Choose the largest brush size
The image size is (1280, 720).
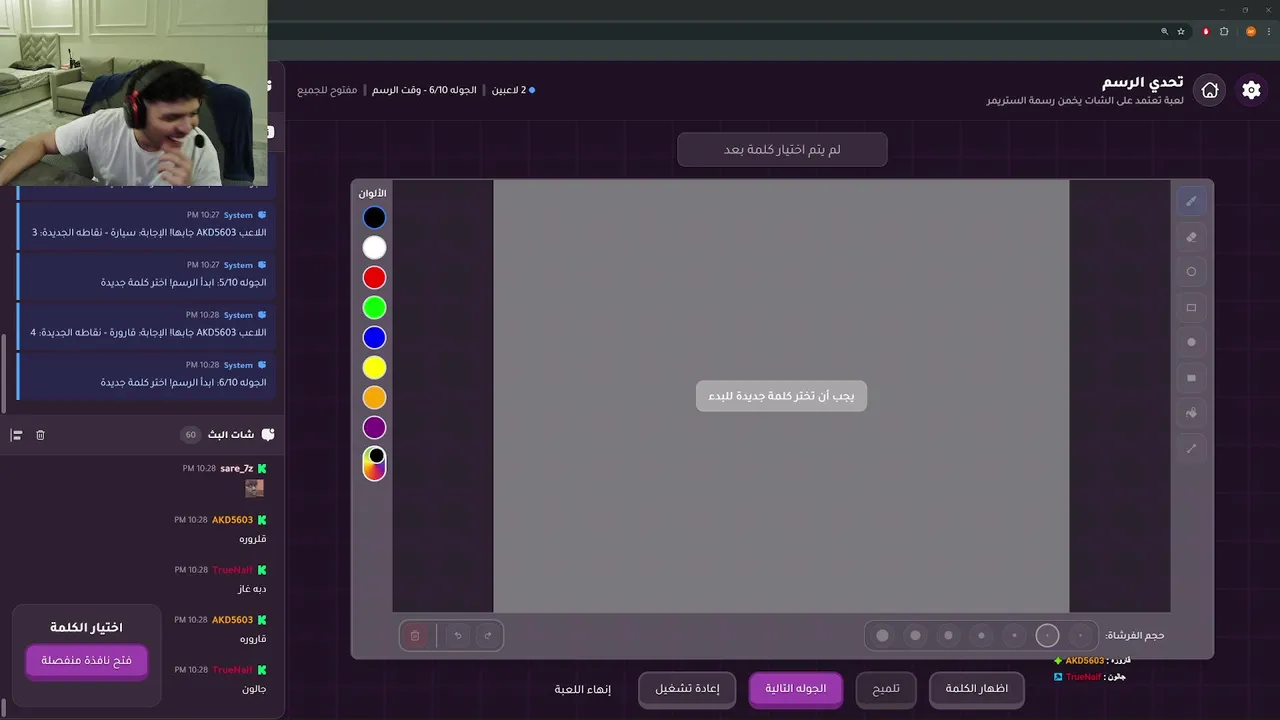882,635
